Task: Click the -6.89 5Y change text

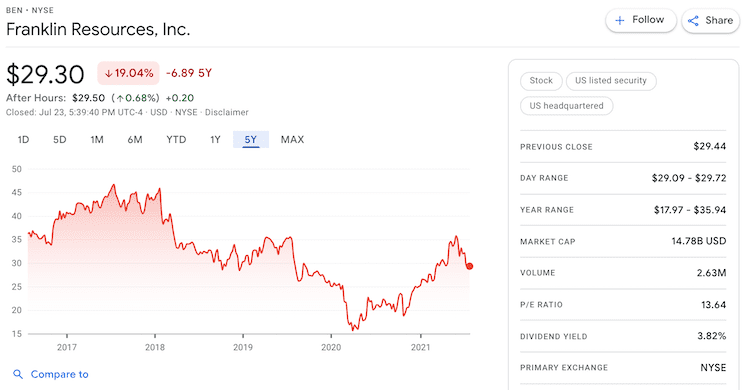Action: tap(189, 73)
